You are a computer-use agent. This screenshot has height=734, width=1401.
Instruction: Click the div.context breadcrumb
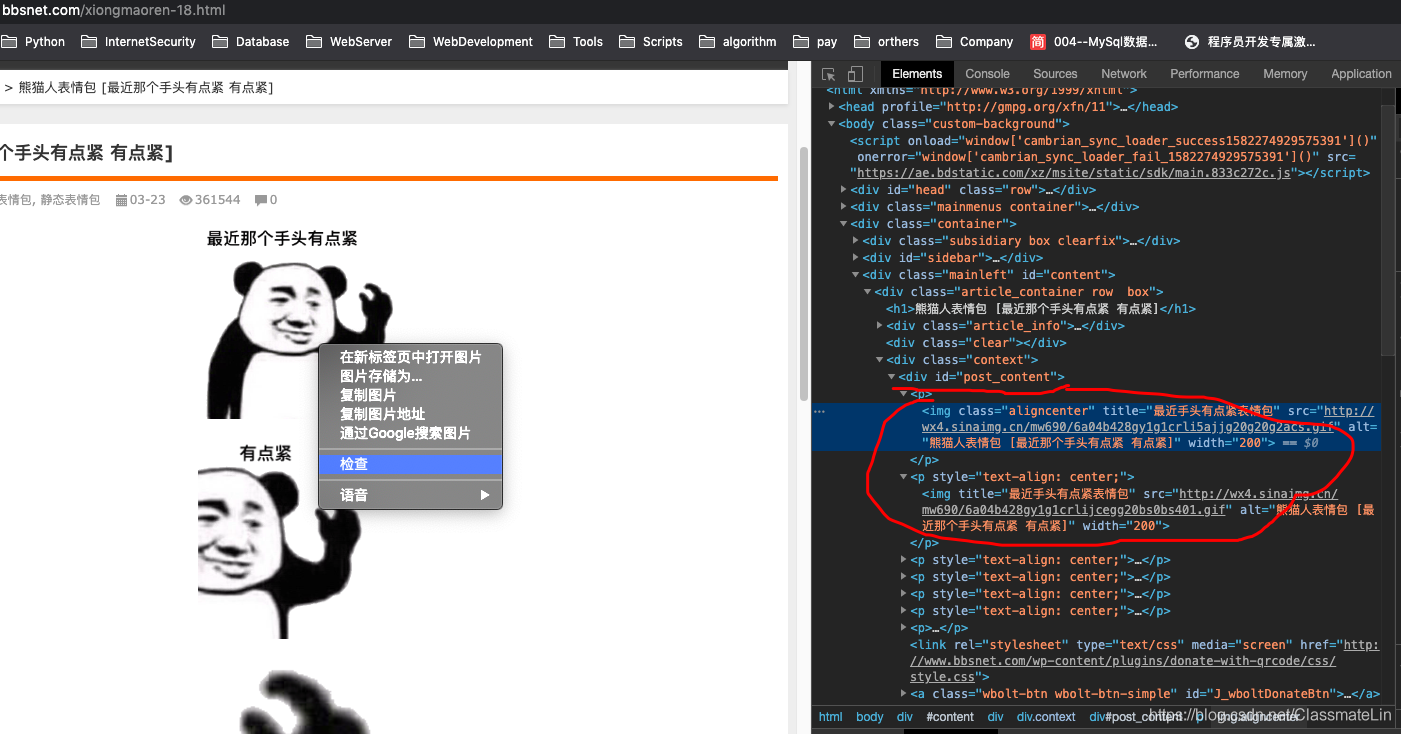click(1045, 717)
